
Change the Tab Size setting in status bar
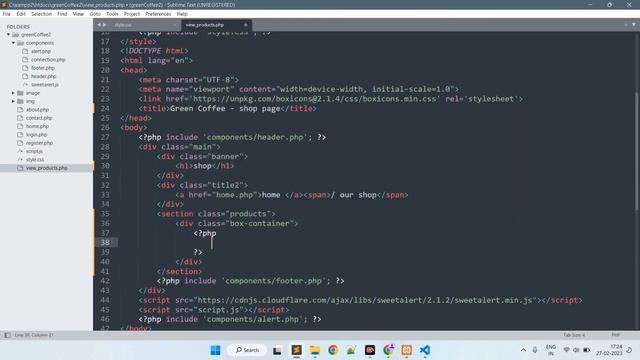pos(574,335)
